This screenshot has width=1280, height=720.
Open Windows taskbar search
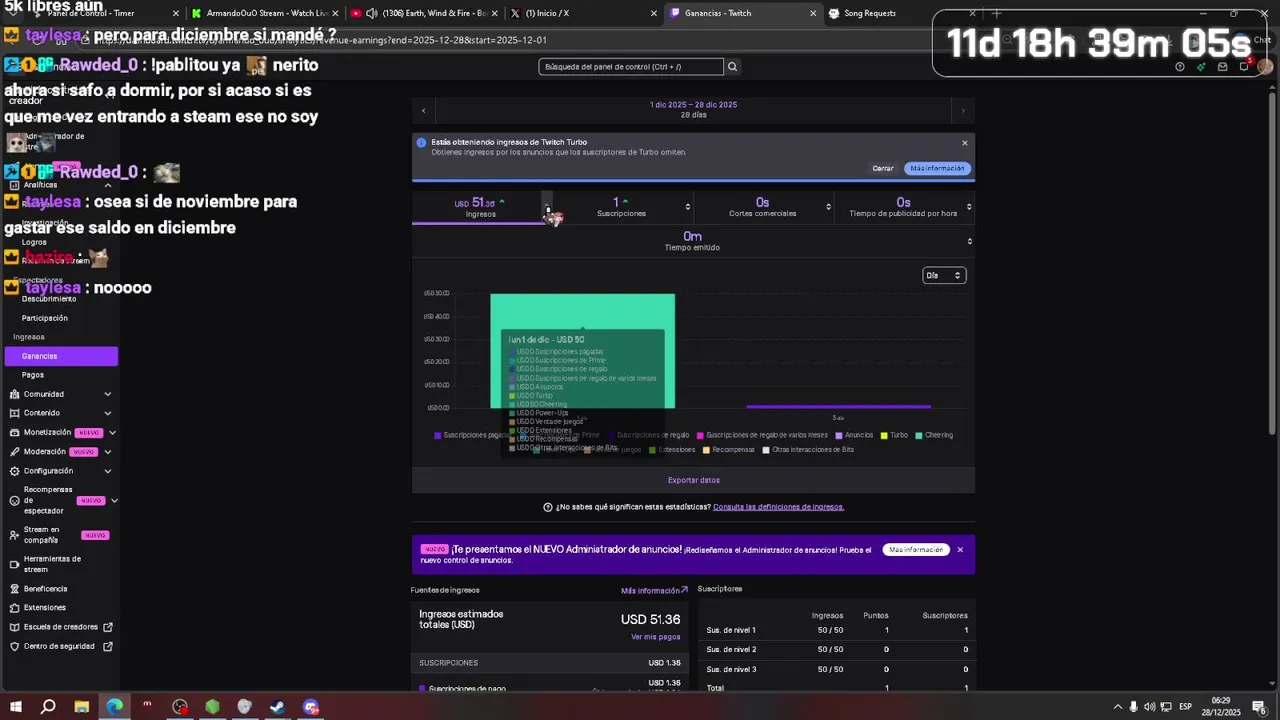tap(48, 707)
